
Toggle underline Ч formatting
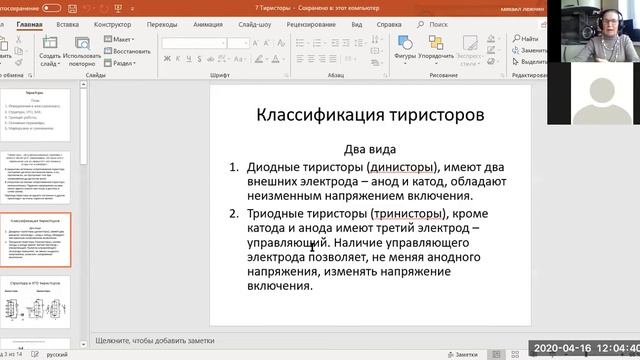click(x=189, y=59)
